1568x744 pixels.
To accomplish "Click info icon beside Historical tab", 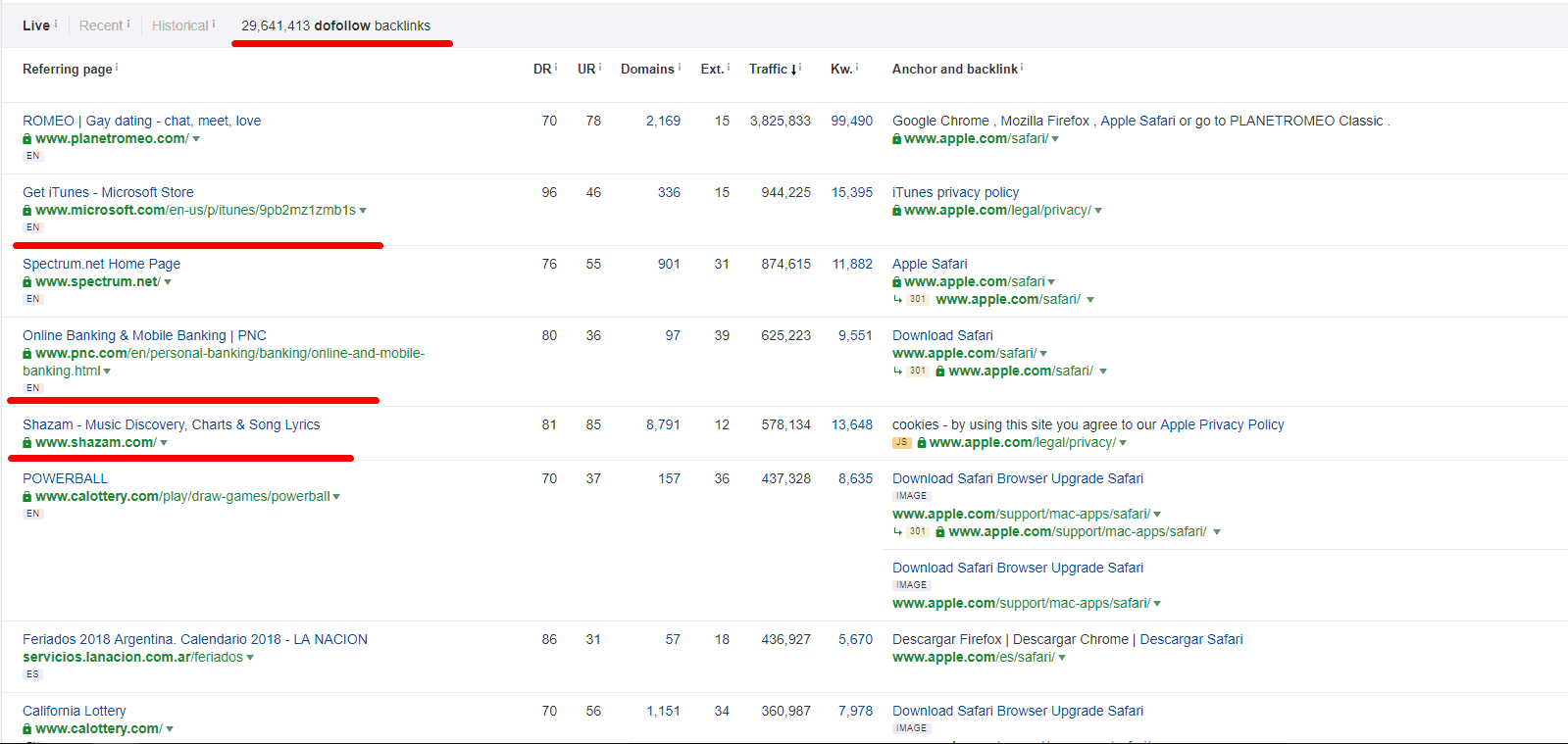I will coord(214,24).
